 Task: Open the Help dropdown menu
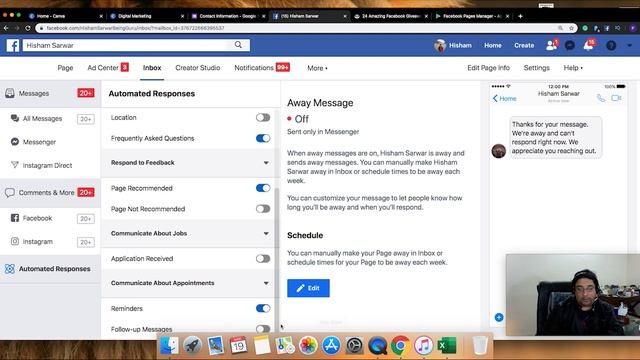click(x=573, y=68)
